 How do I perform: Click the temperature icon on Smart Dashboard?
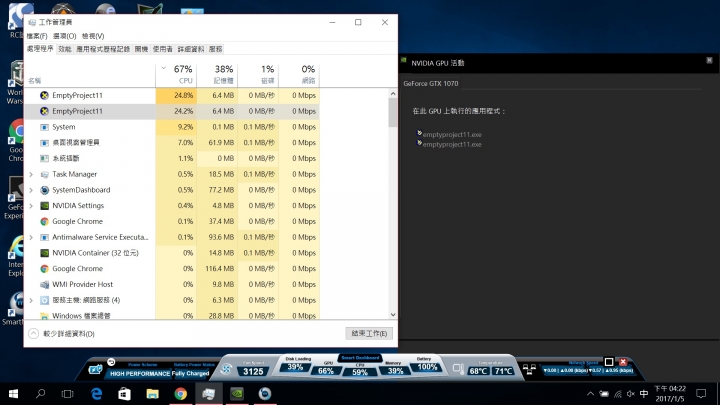tap(458, 368)
